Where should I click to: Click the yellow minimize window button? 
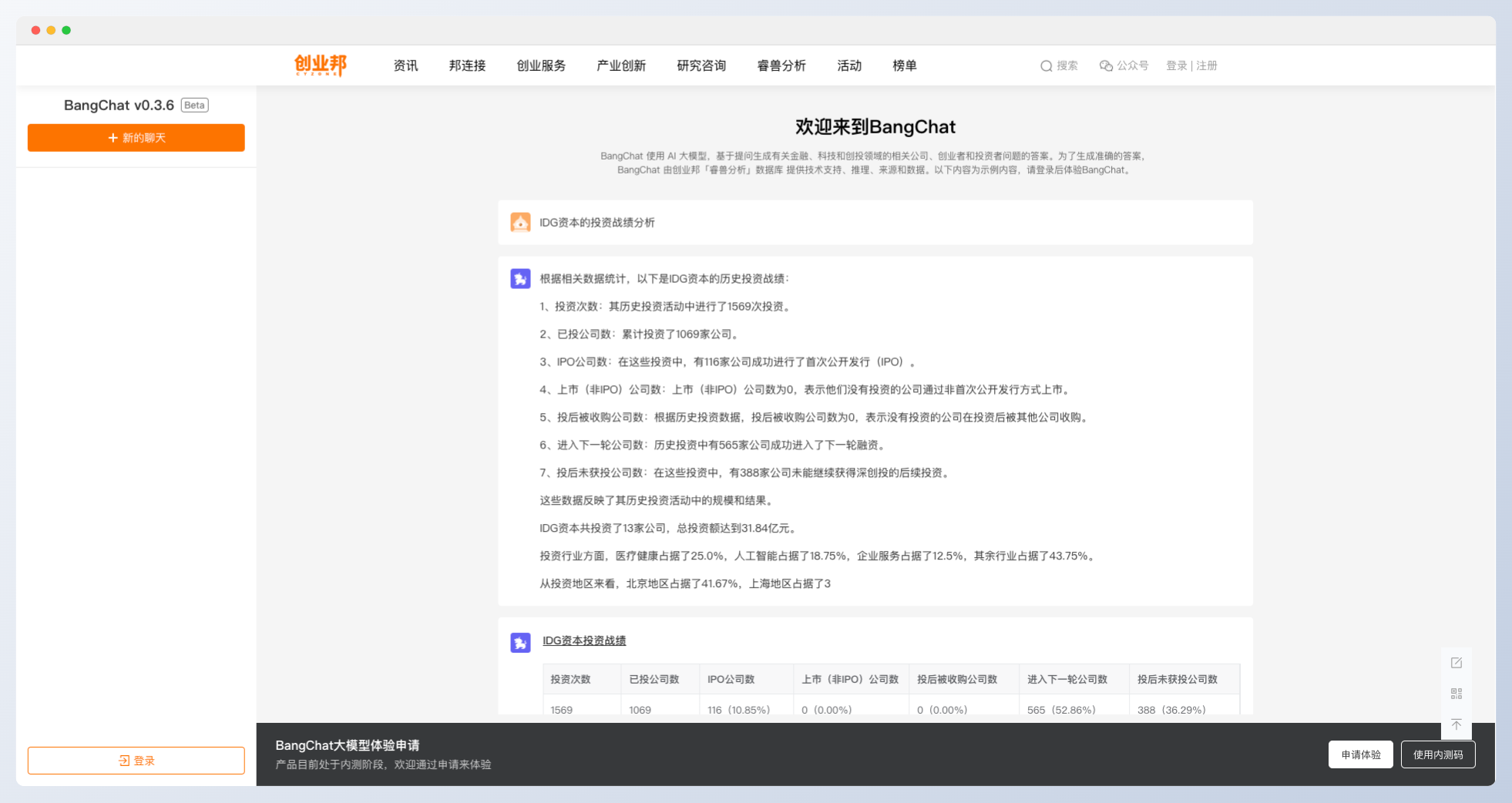51,30
